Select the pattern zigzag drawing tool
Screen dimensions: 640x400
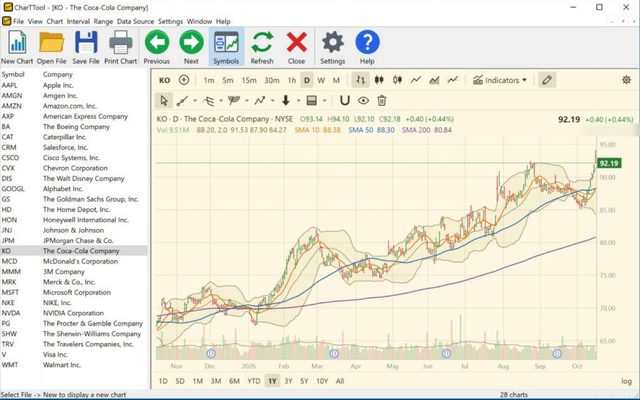260,100
